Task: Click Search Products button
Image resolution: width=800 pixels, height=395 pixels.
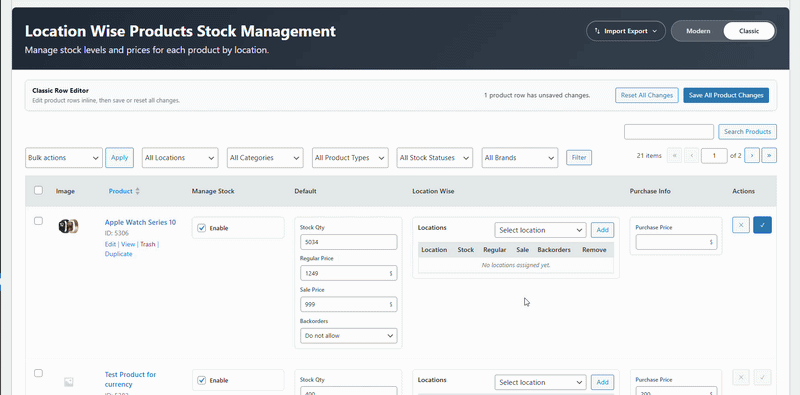Action: pyautogui.click(x=747, y=132)
